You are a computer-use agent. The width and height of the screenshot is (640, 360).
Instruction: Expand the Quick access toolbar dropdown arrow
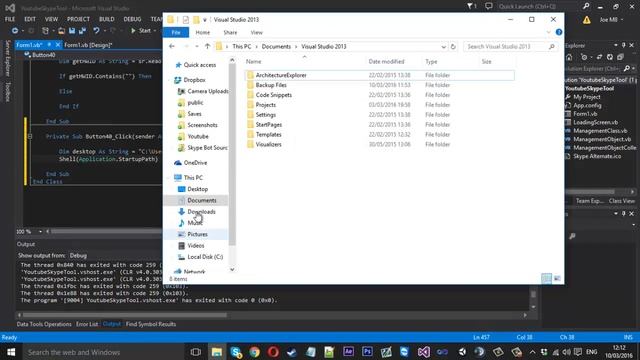pos(205,20)
